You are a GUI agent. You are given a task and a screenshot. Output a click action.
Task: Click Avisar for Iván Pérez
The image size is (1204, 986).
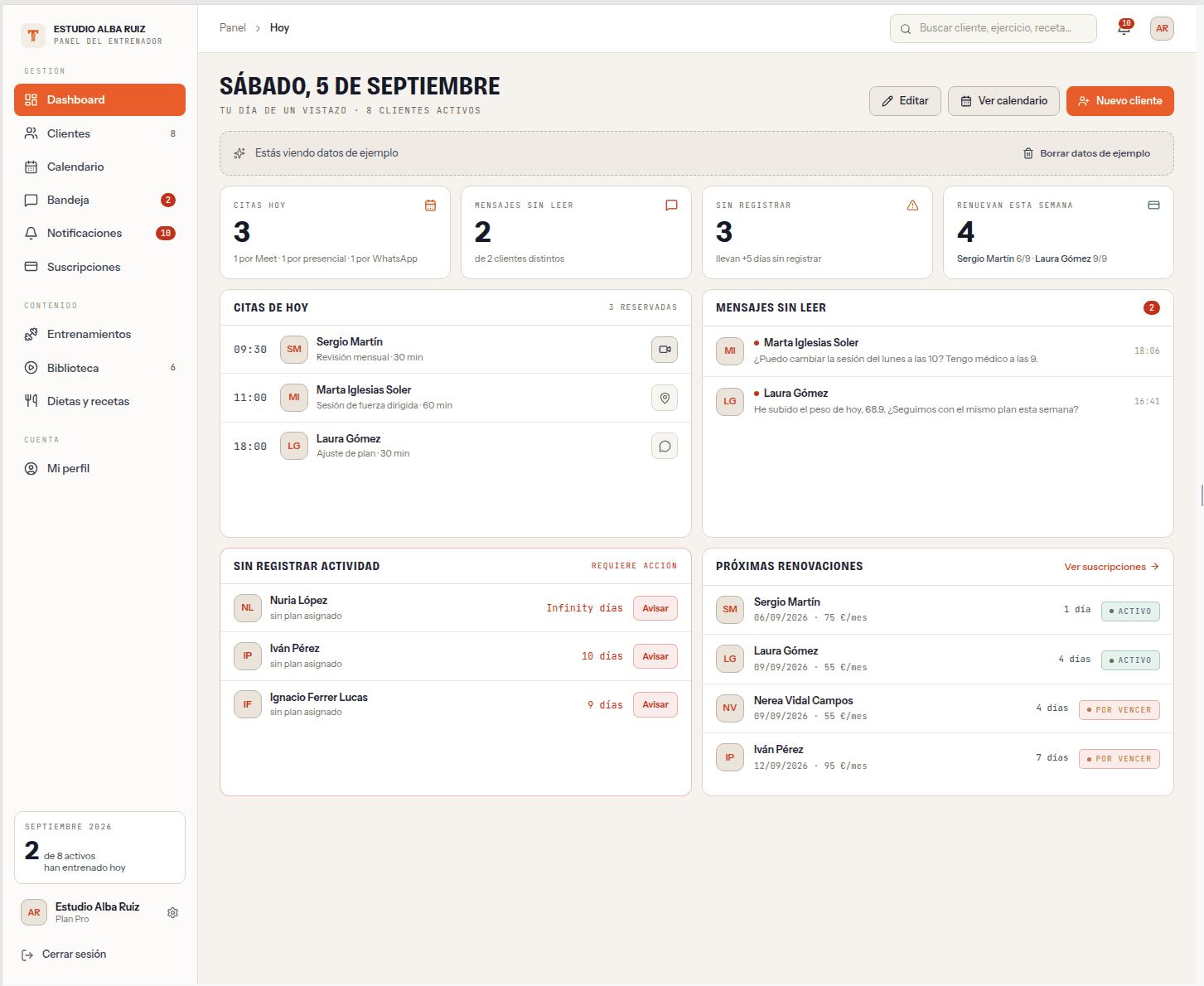click(655, 656)
